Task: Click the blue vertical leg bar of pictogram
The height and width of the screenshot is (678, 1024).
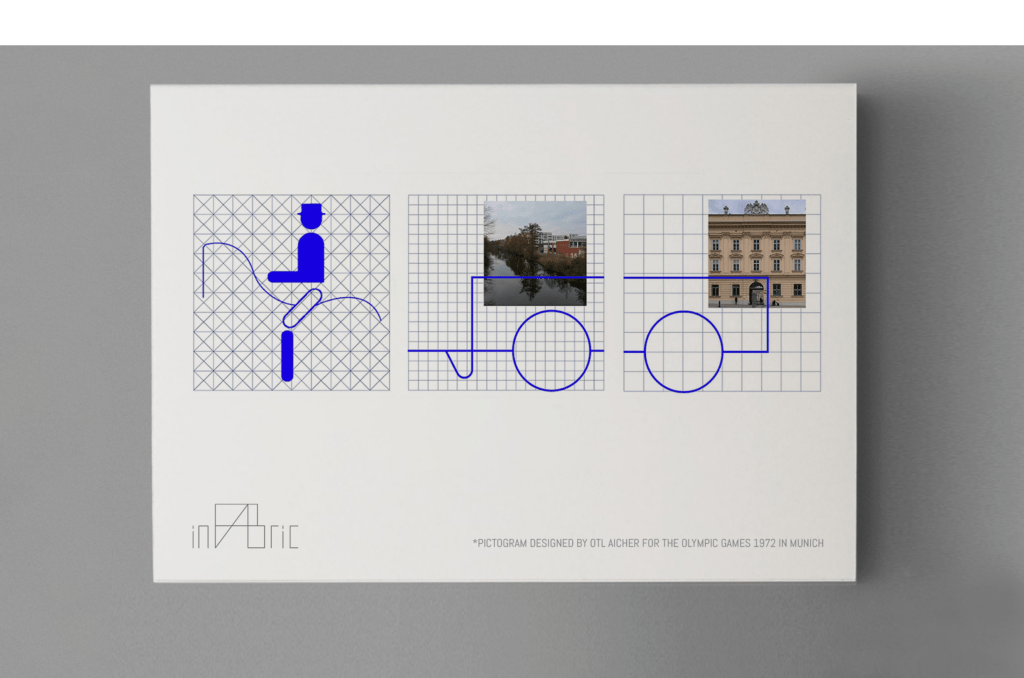Action: point(287,356)
